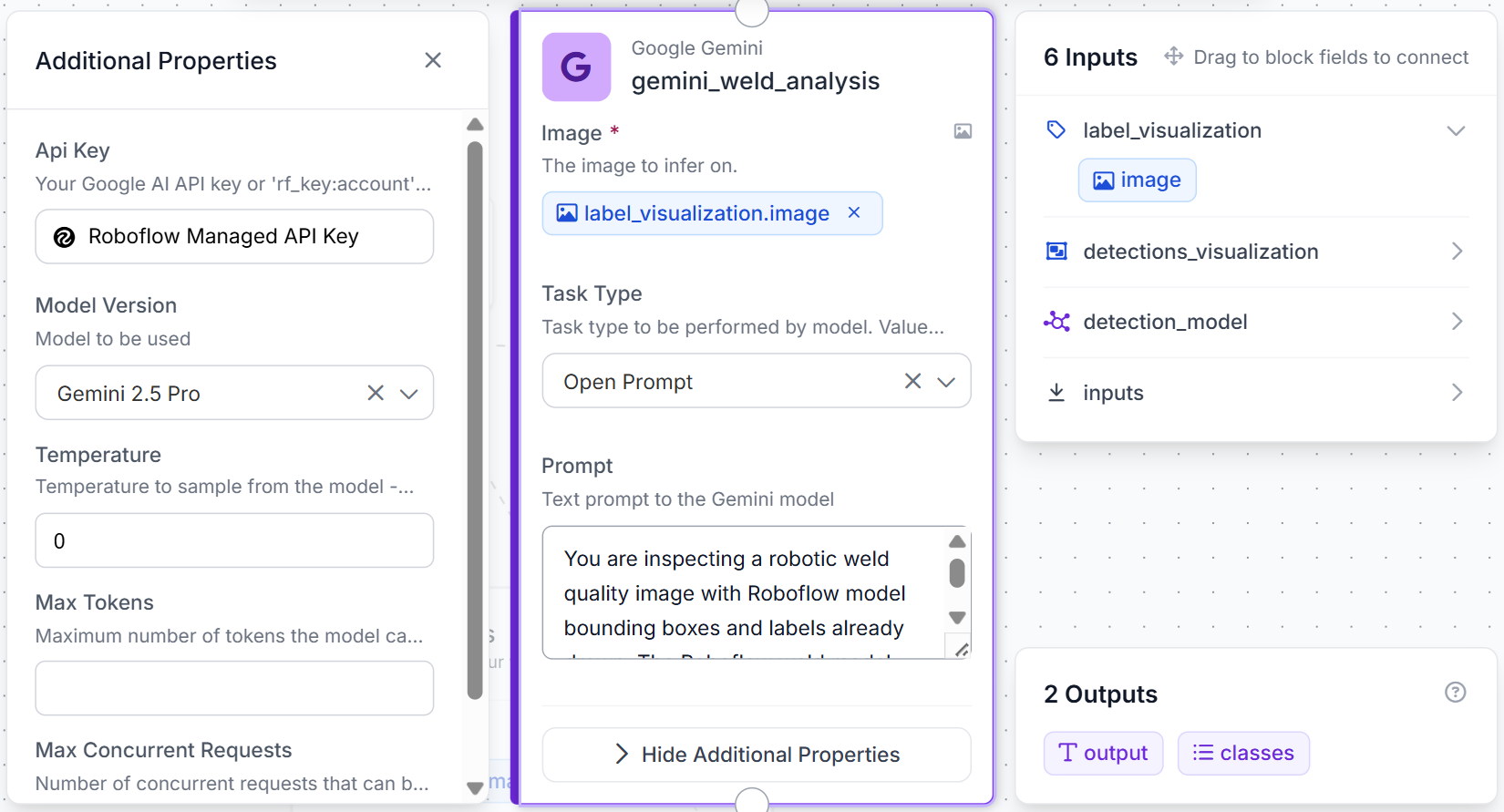
Task: Click the detections_visualization icon
Action: [1056, 252]
